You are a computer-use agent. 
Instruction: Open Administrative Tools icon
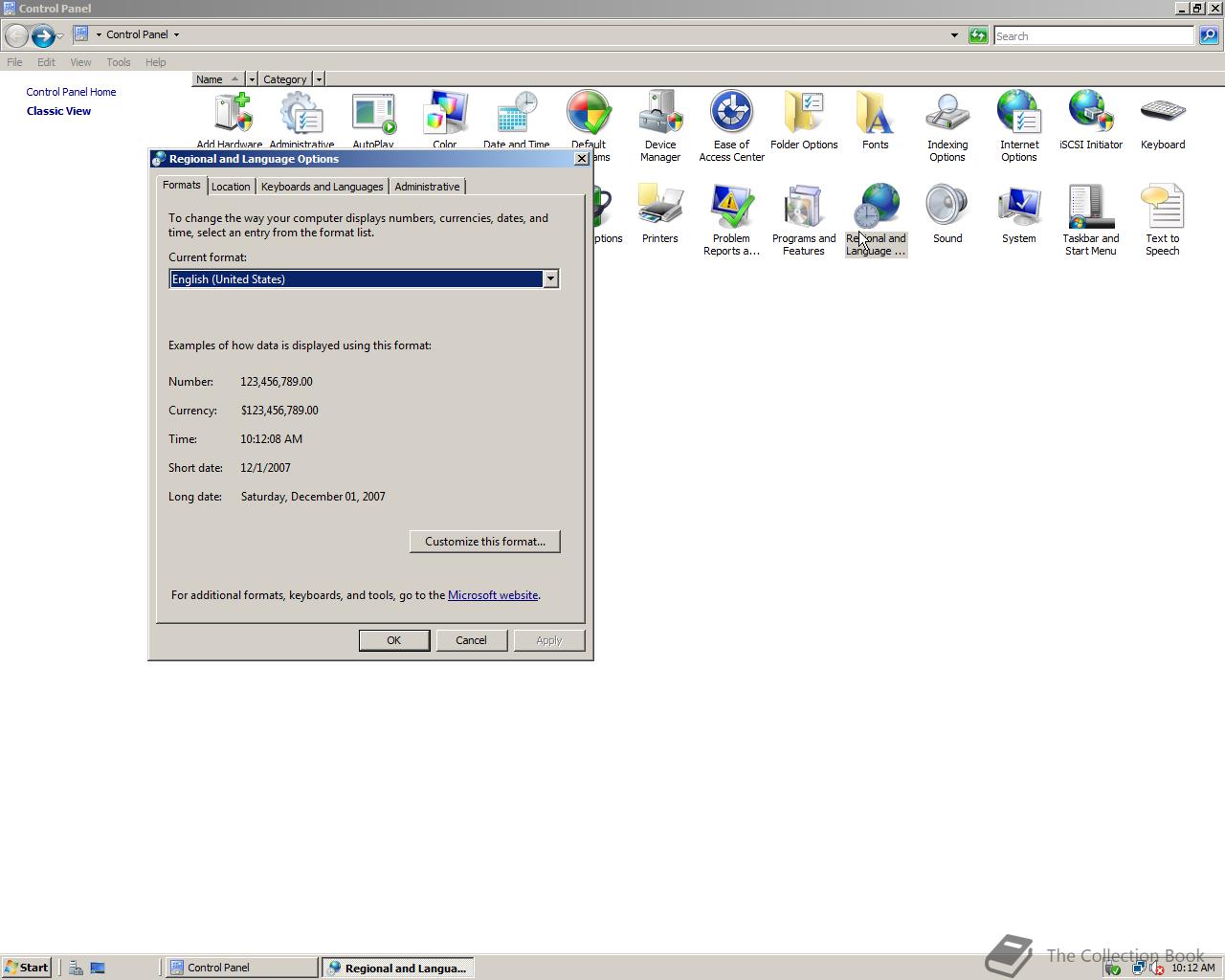point(301,119)
